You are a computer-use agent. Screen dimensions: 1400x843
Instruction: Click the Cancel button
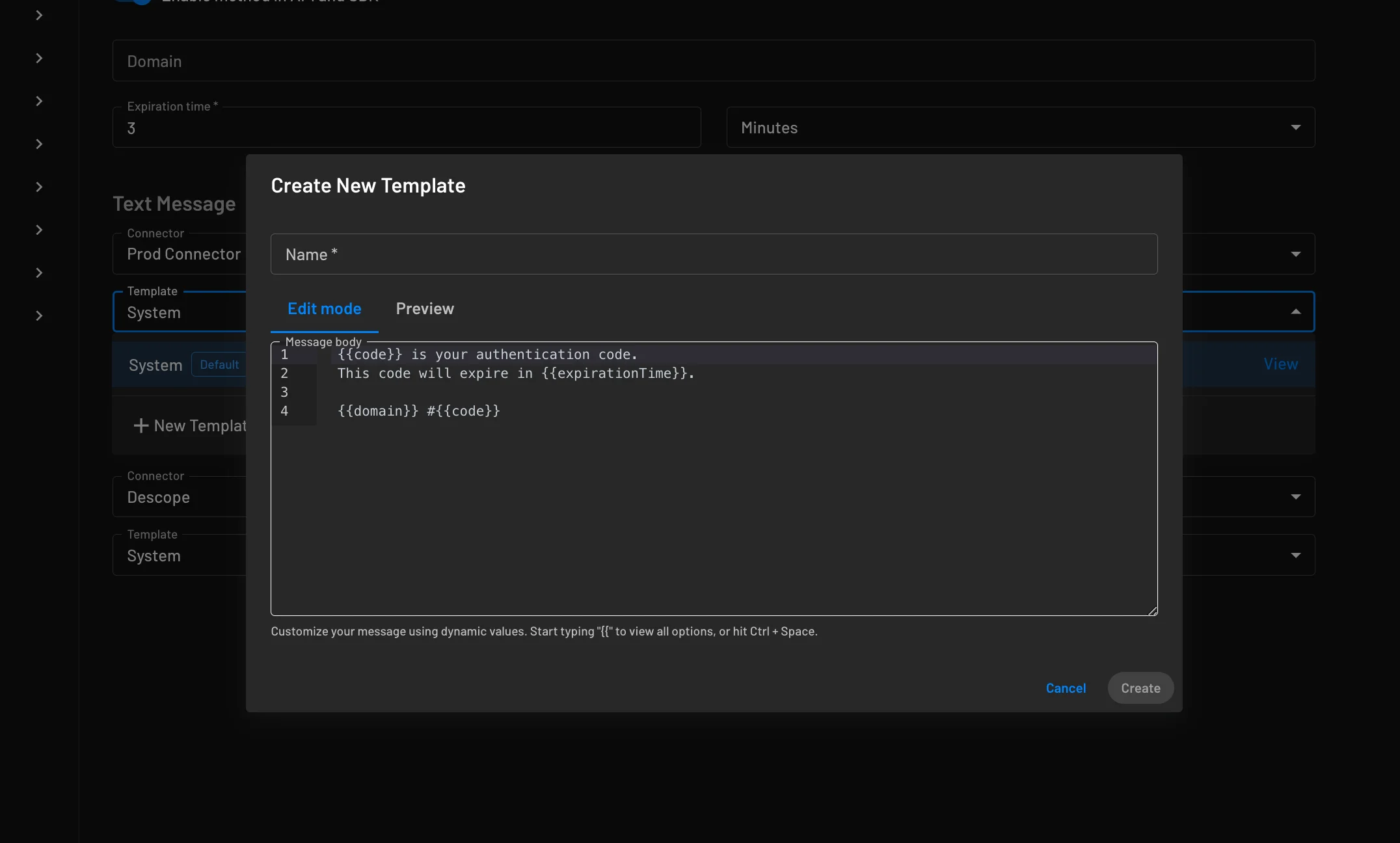pos(1066,687)
